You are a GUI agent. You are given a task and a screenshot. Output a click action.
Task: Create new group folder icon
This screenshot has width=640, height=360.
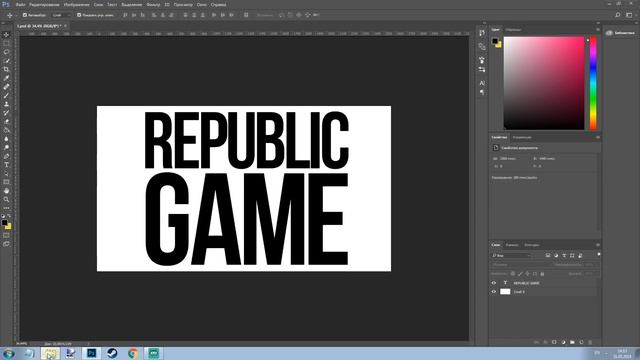pyautogui.click(x=572, y=342)
